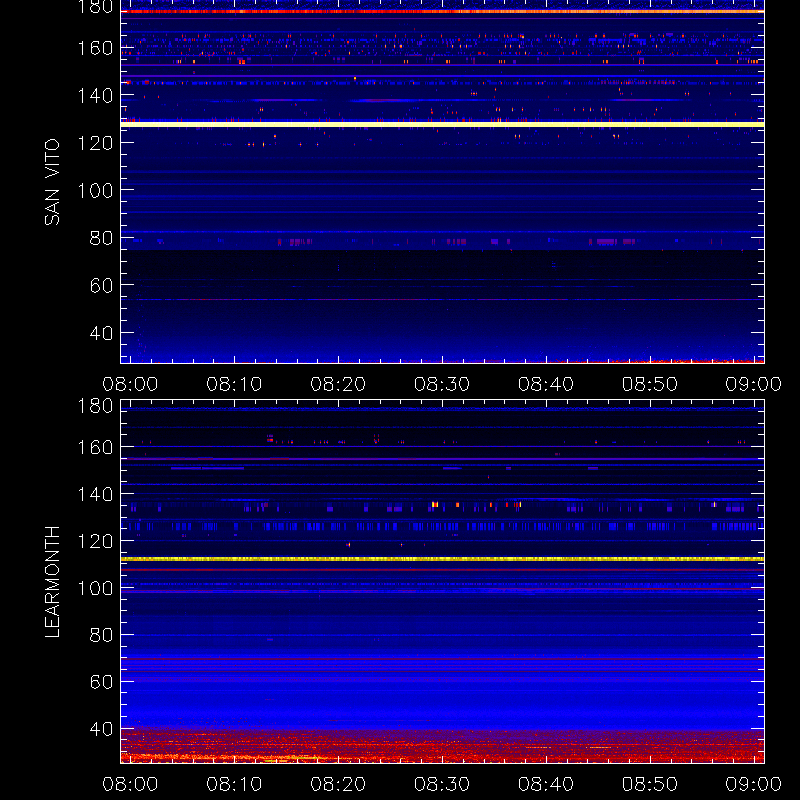
Task: Click the 09:00 time label under the SAN VITO plot
Action: [x=754, y=384]
